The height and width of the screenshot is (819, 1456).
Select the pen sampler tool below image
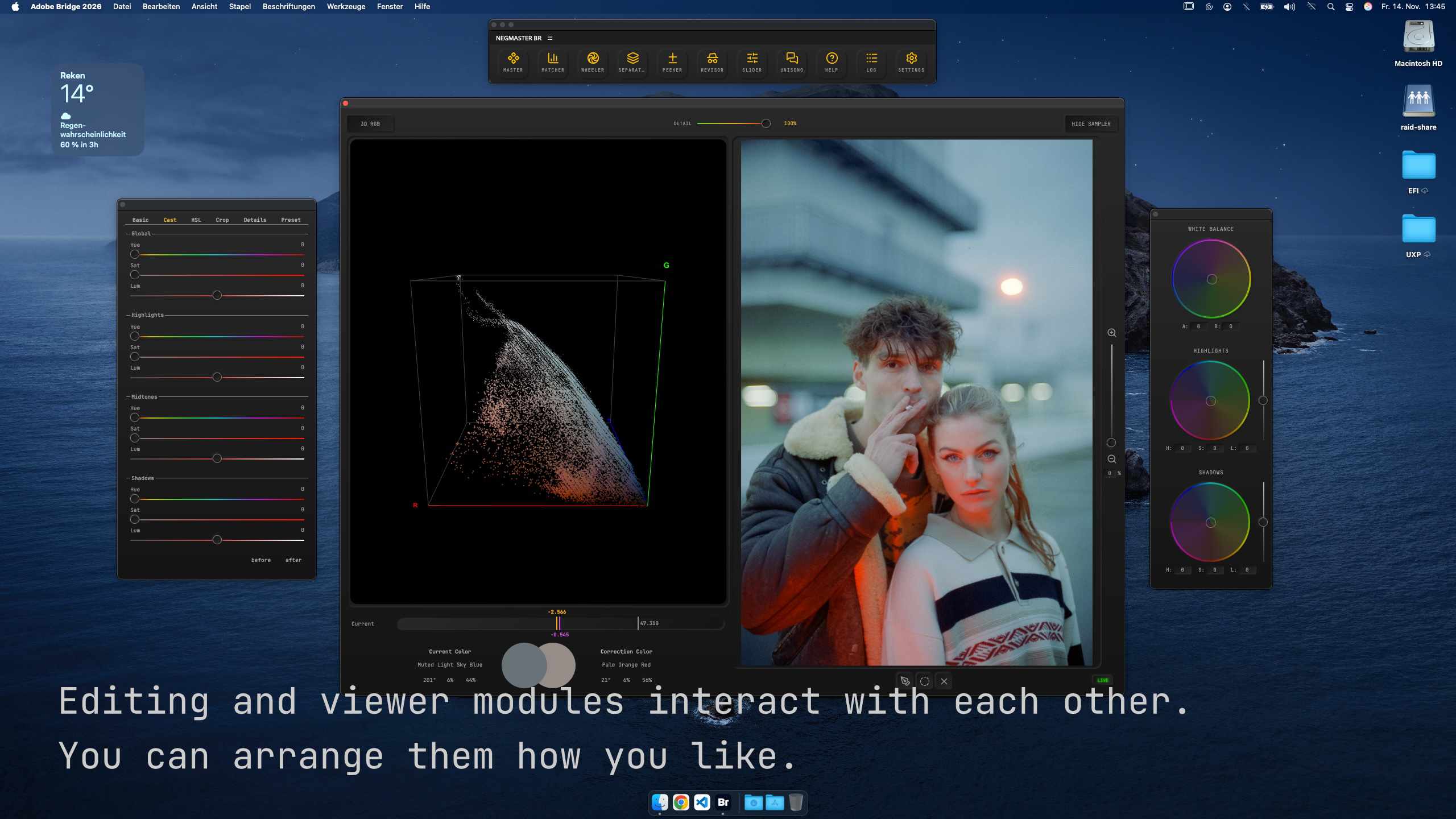pos(905,681)
